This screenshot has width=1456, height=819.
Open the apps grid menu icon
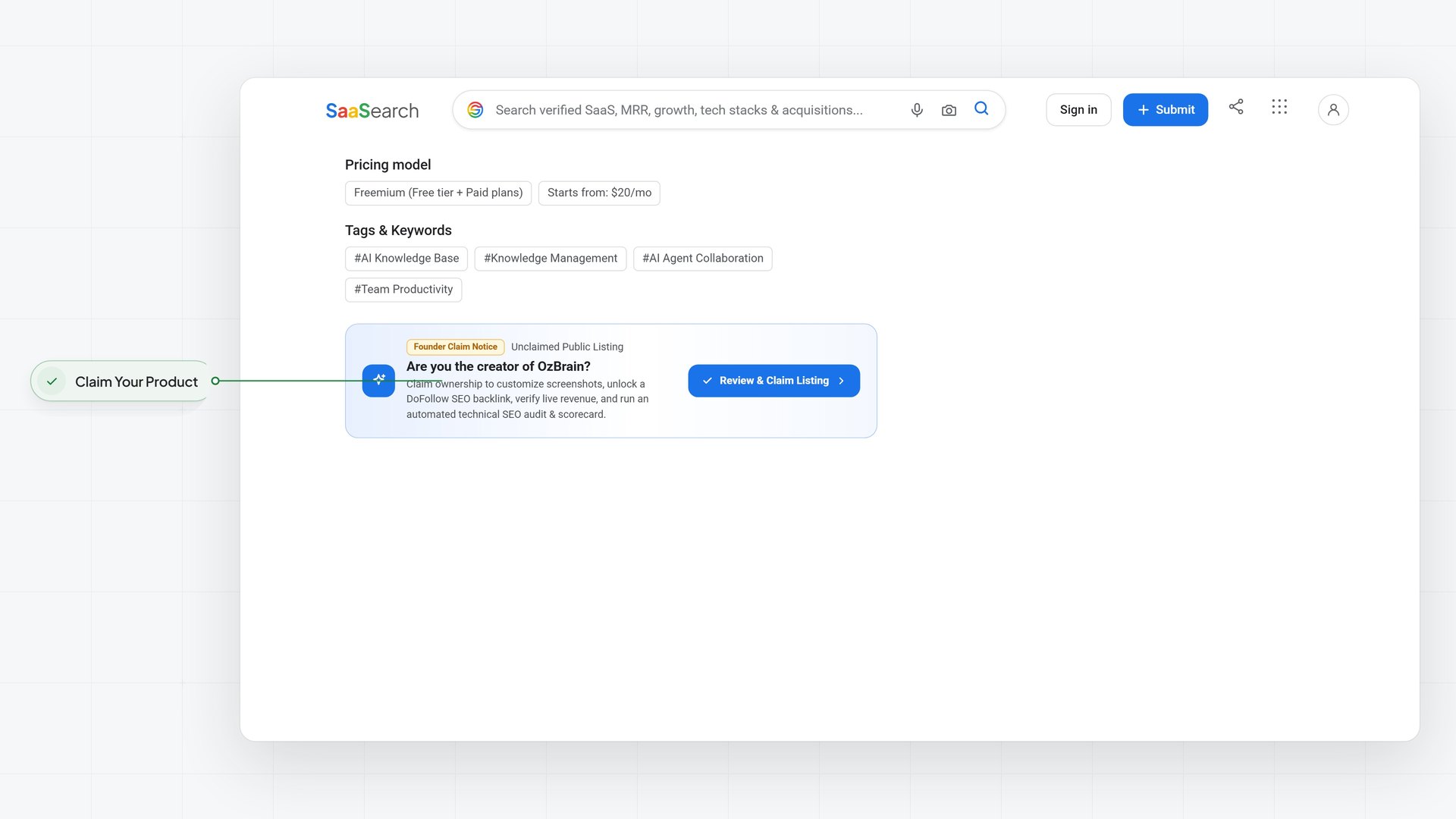[x=1279, y=106]
